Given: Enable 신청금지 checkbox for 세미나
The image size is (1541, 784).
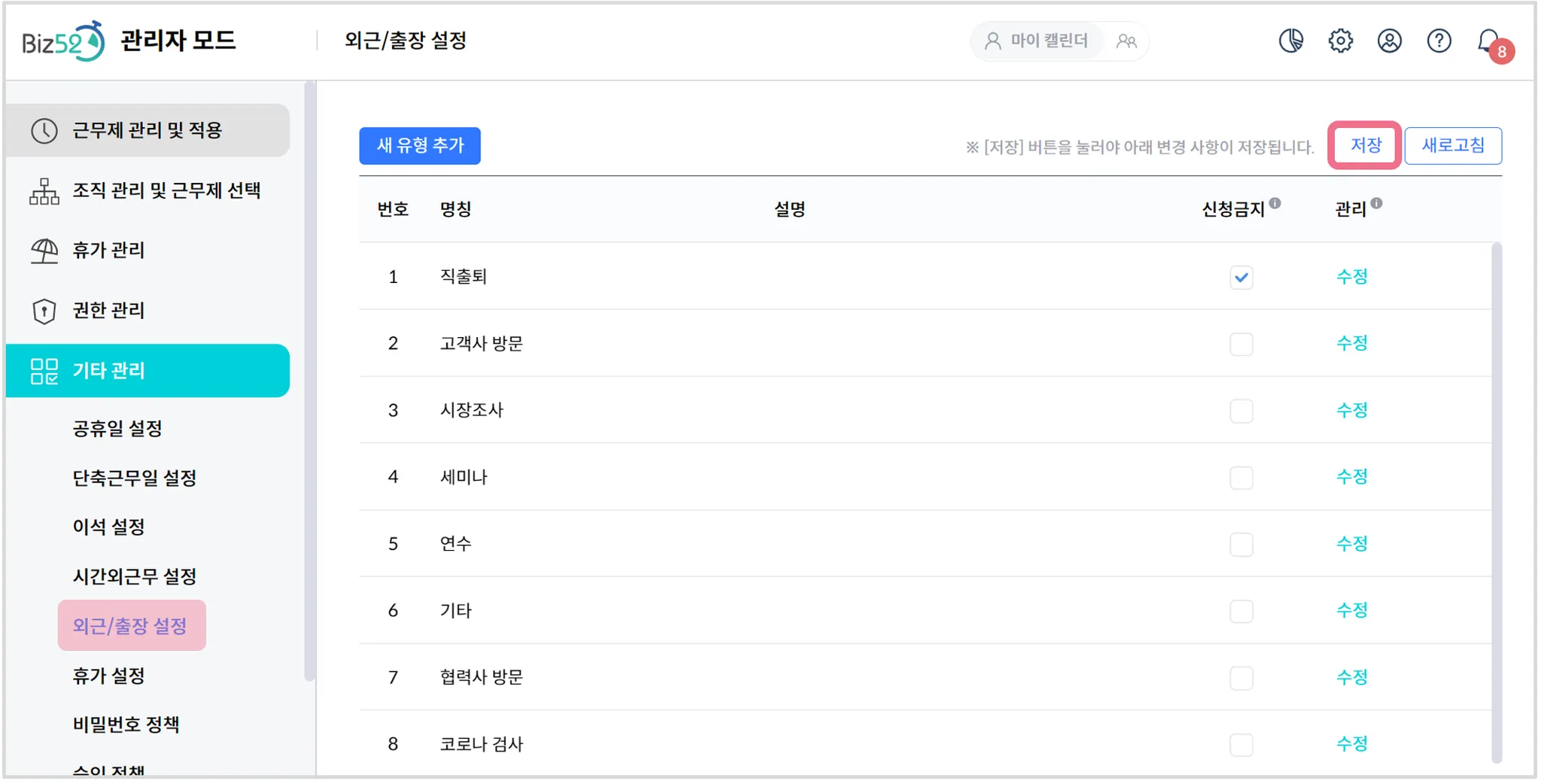Looking at the screenshot, I should [x=1241, y=478].
